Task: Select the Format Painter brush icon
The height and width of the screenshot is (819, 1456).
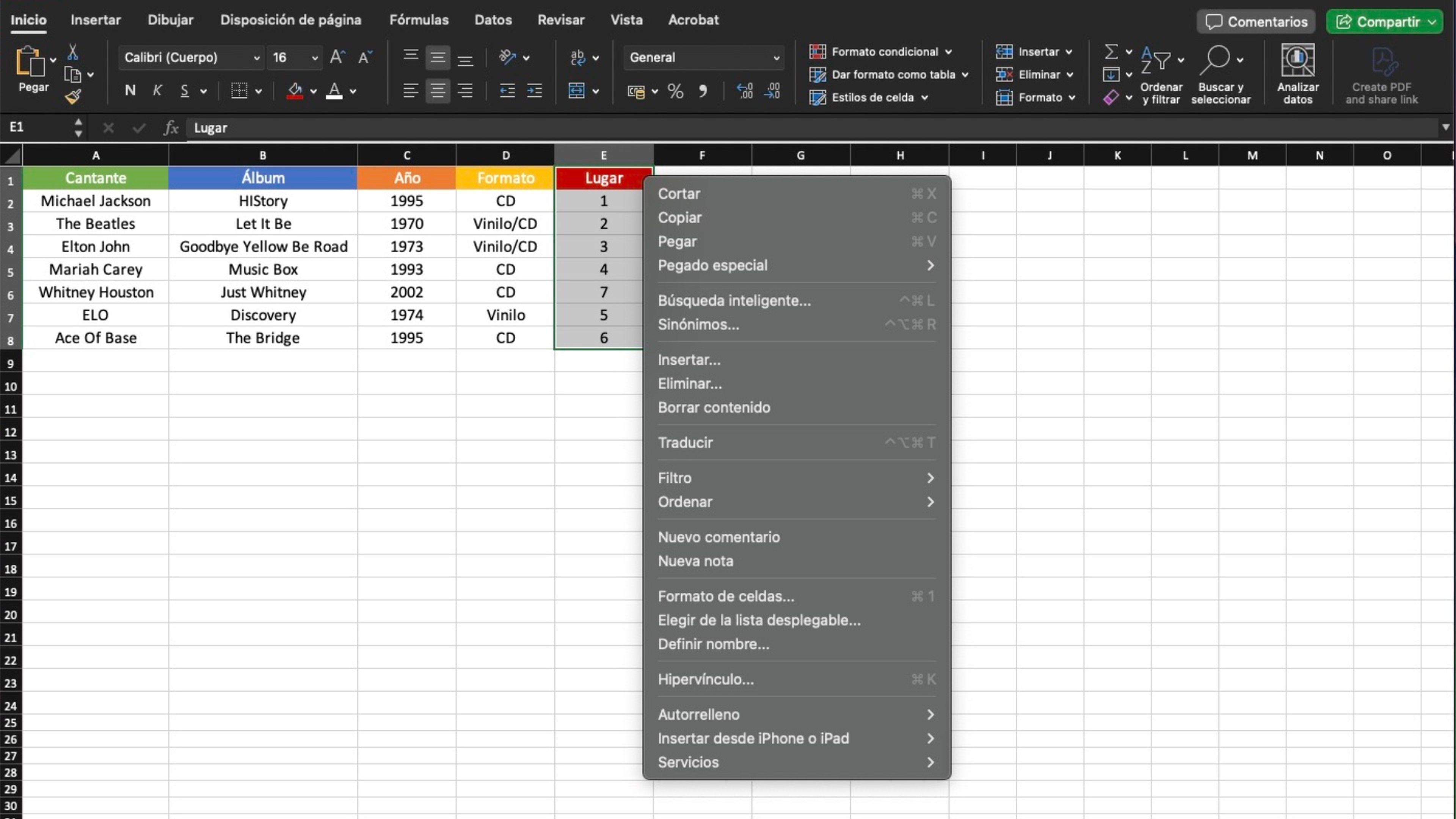Action: pos(73,97)
